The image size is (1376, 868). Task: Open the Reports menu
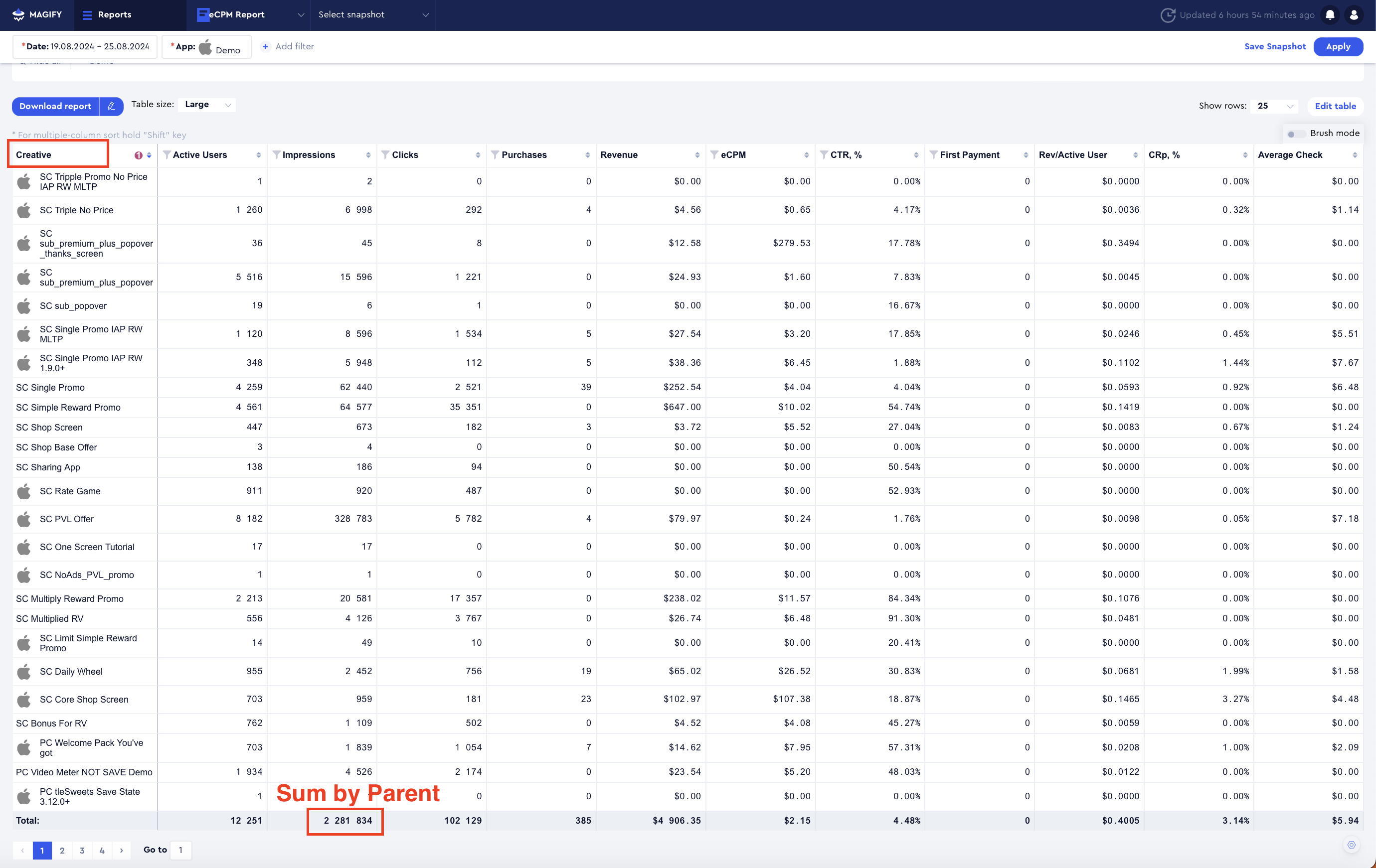(x=107, y=15)
